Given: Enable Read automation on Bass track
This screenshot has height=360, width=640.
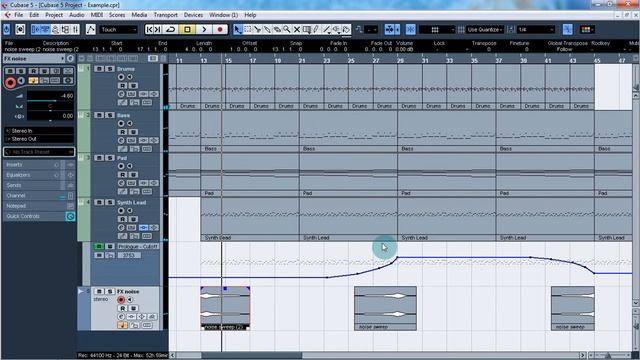Looking at the screenshot, I should pyautogui.click(x=122, y=132).
